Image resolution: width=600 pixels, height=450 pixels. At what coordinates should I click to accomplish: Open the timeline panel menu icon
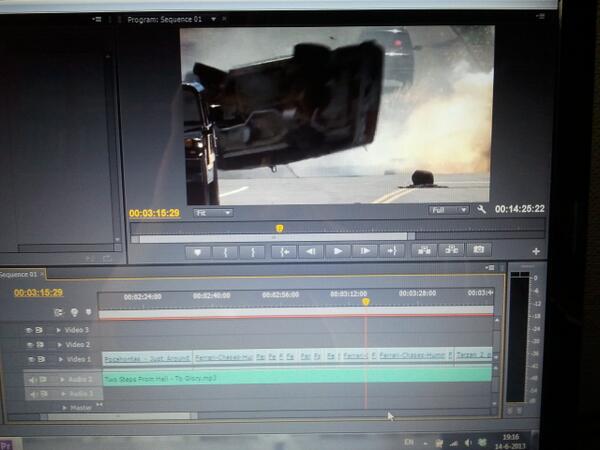pyautogui.click(x=490, y=267)
